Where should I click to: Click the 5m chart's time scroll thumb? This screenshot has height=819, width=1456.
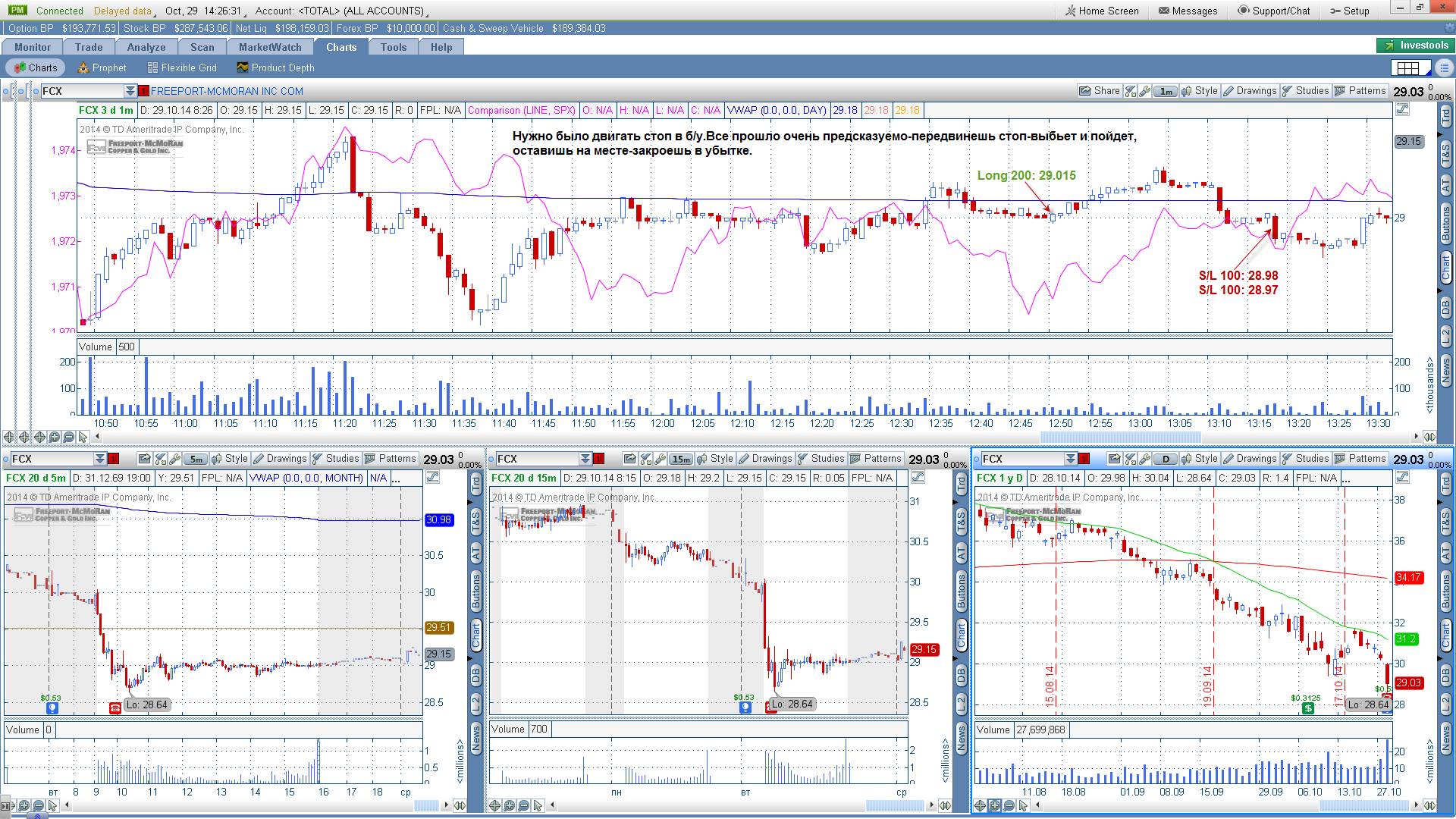[426, 805]
